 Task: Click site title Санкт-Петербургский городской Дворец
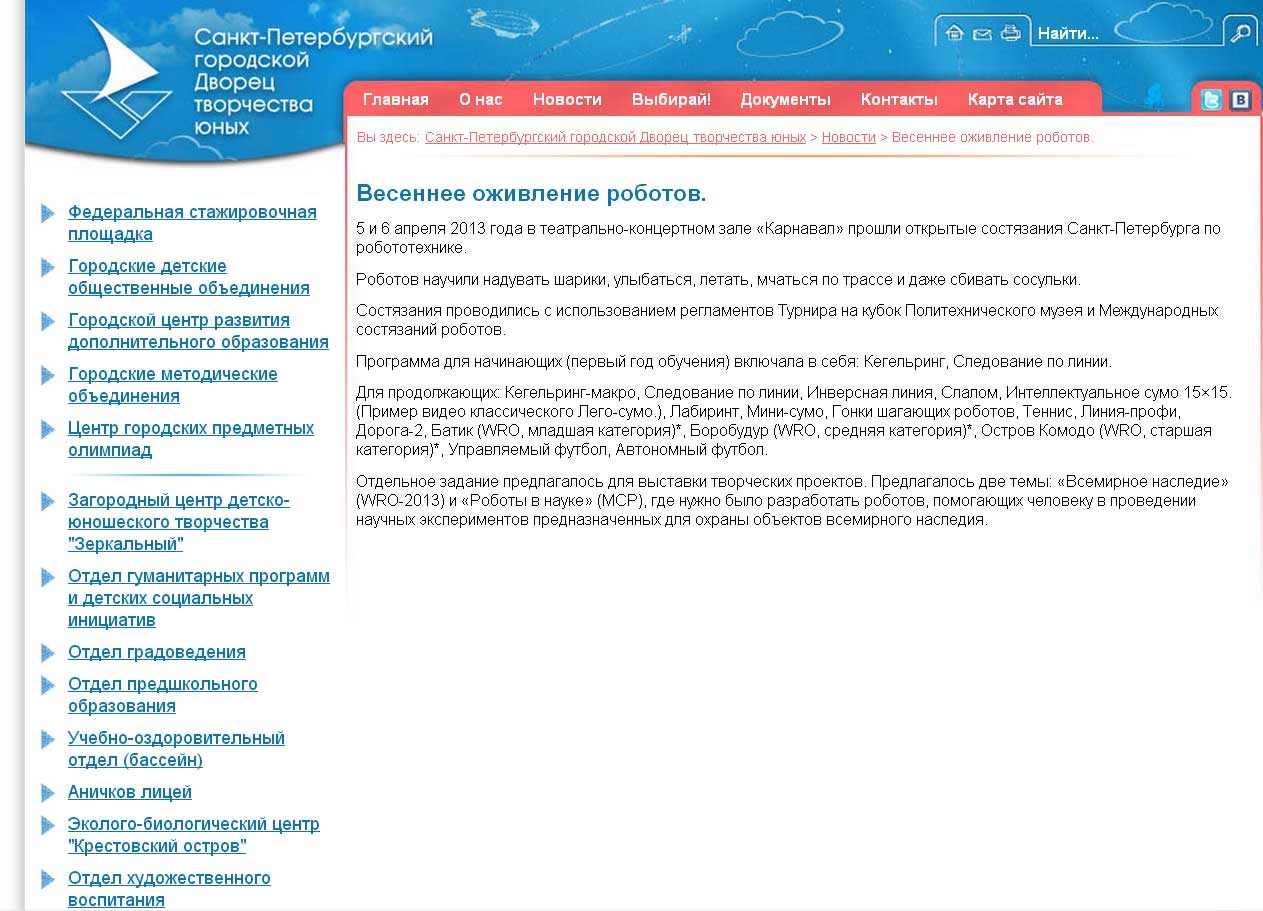(x=312, y=82)
